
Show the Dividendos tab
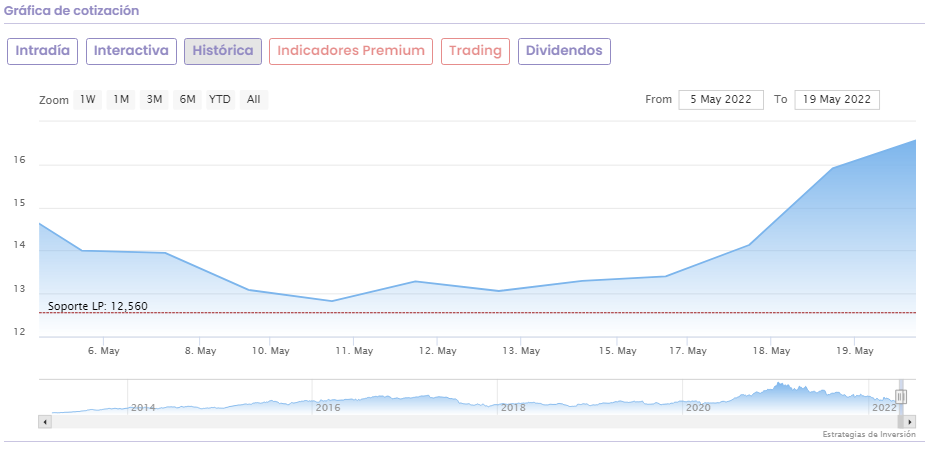pos(564,51)
